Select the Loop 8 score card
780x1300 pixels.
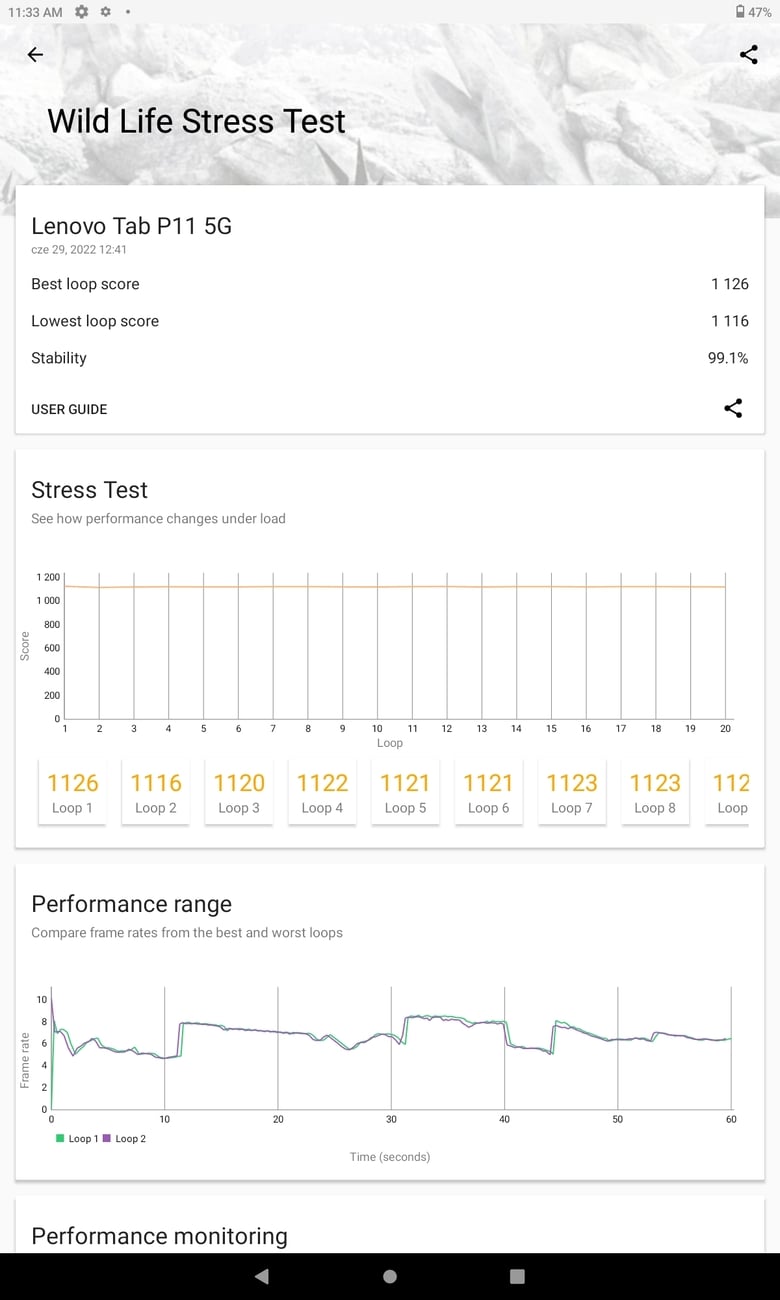655,792
